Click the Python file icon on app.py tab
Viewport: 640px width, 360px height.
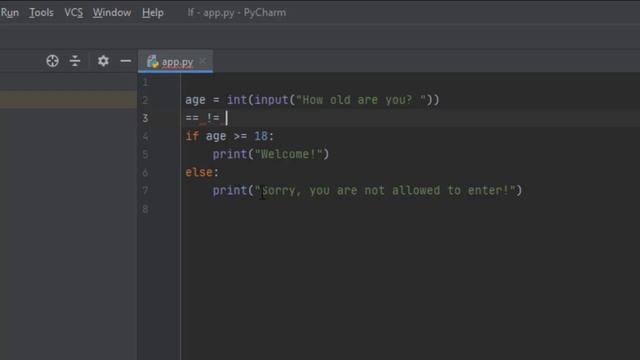point(153,62)
